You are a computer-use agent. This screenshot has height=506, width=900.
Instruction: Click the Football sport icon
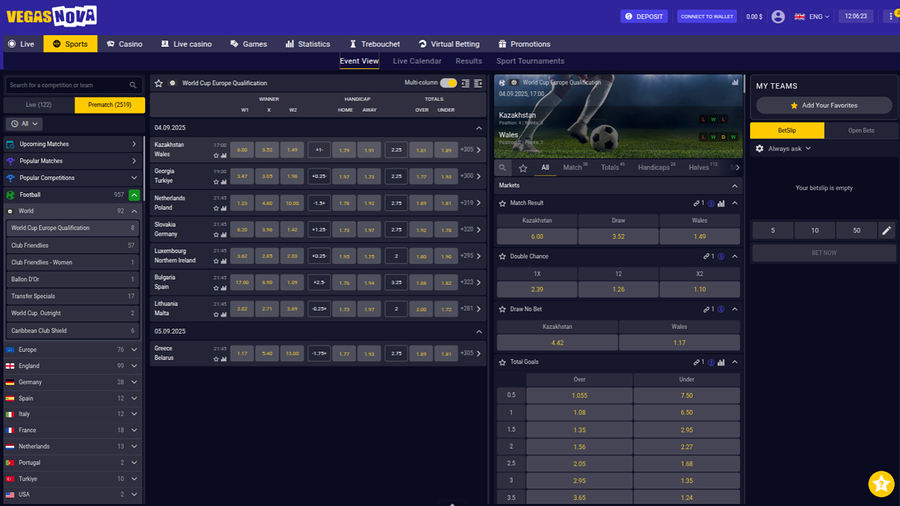click(10, 195)
